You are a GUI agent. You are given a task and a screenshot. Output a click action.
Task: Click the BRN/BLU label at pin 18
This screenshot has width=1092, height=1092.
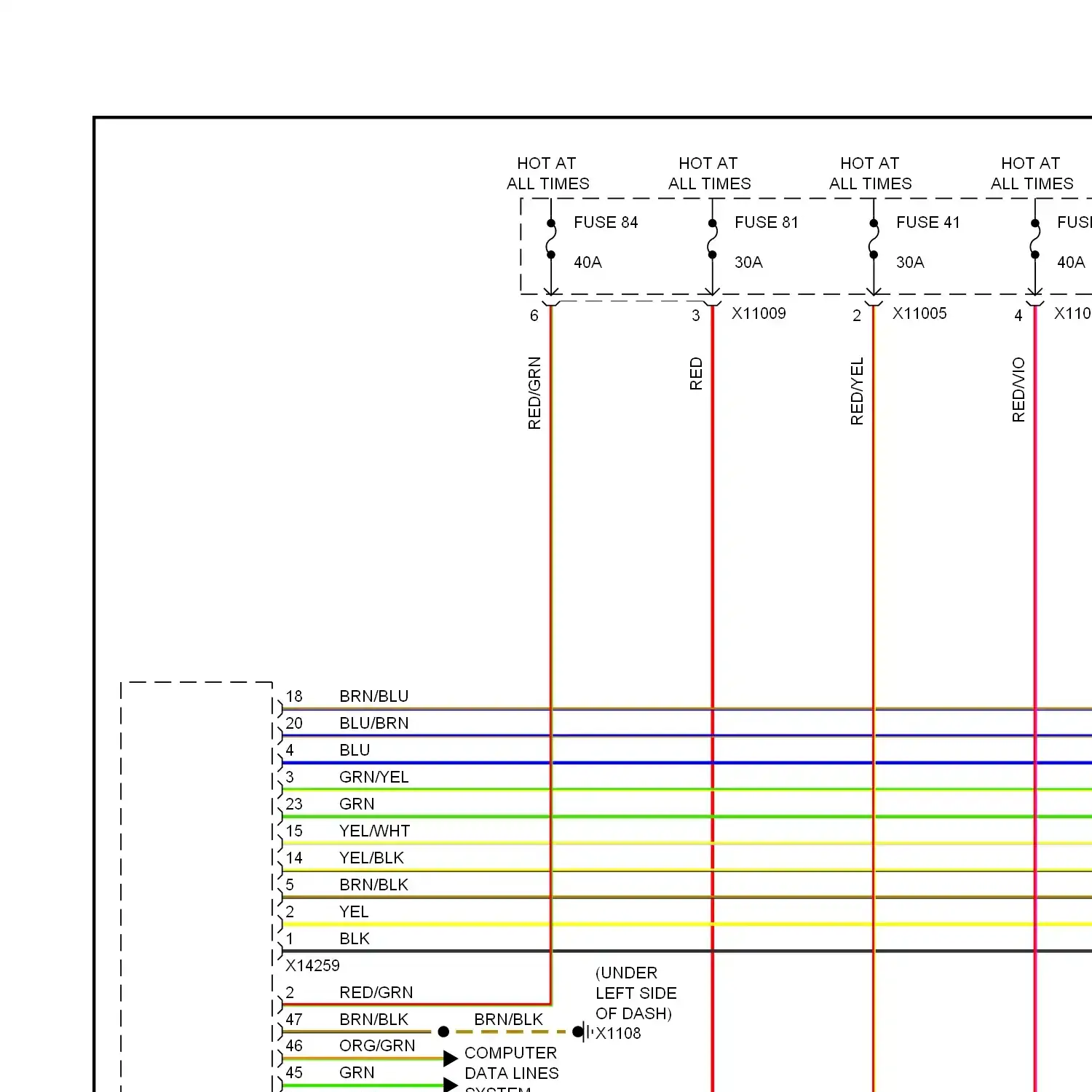374,696
